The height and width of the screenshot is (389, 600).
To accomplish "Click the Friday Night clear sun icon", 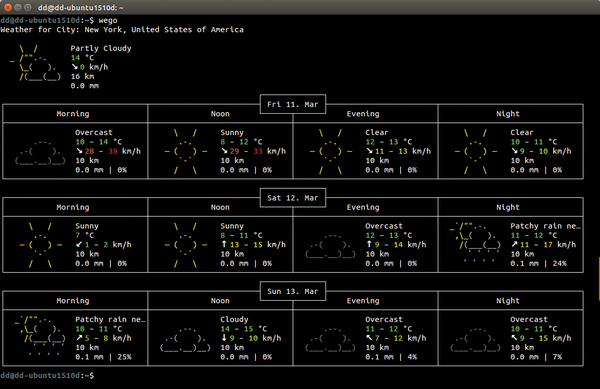I will [475, 151].
